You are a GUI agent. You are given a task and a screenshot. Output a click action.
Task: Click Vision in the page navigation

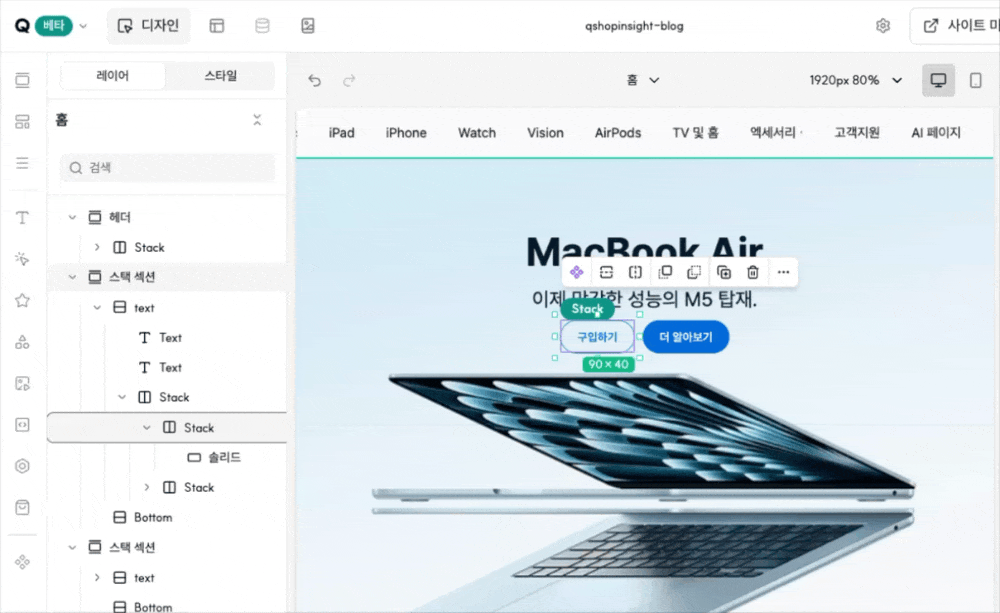[545, 133]
